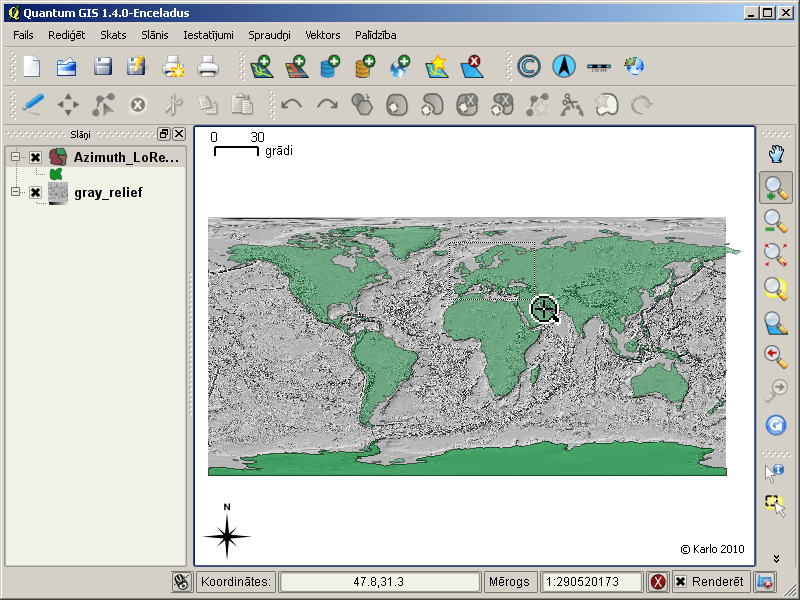Open the Skats menu
This screenshot has height=600, width=800.
click(x=113, y=35)
